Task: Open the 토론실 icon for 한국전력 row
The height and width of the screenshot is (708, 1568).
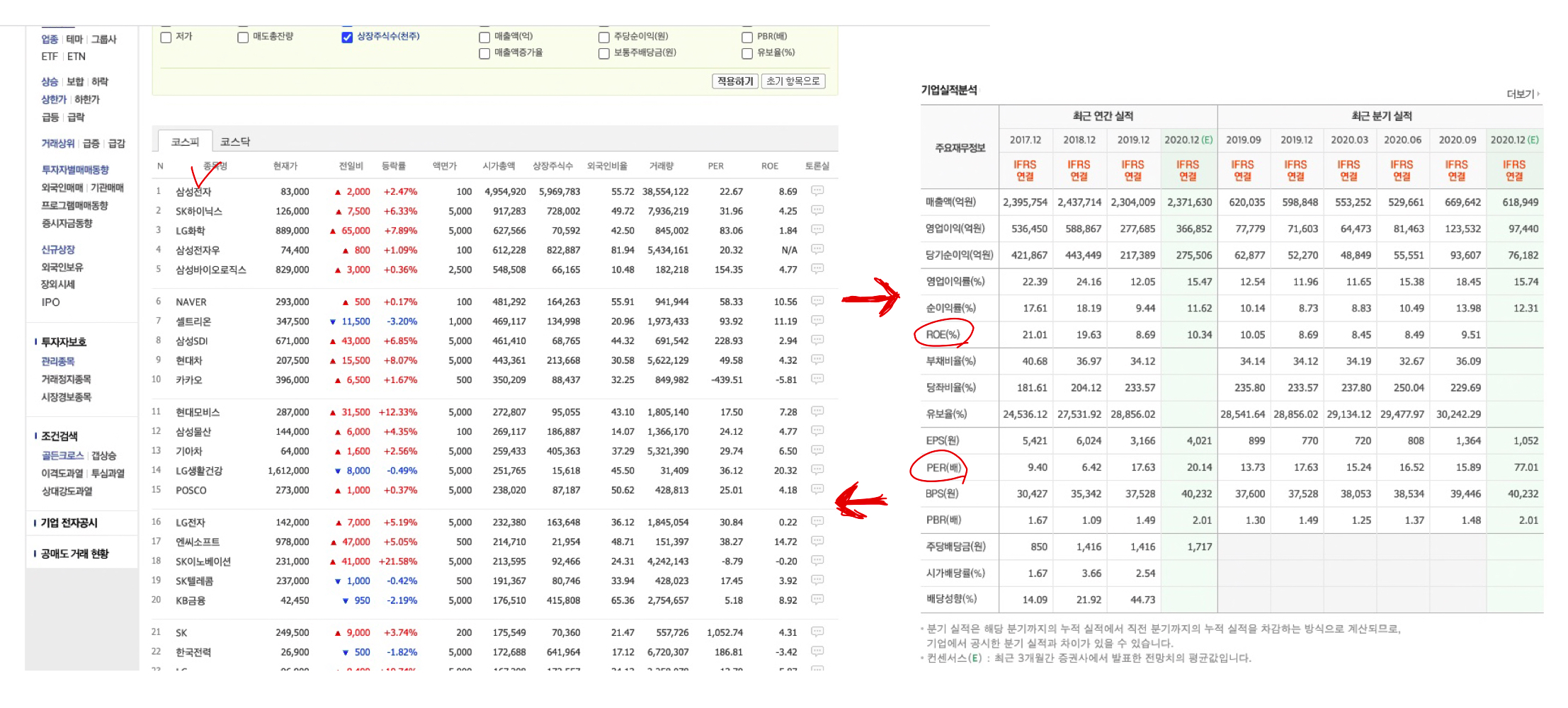Action: click(x=817, y=651)
